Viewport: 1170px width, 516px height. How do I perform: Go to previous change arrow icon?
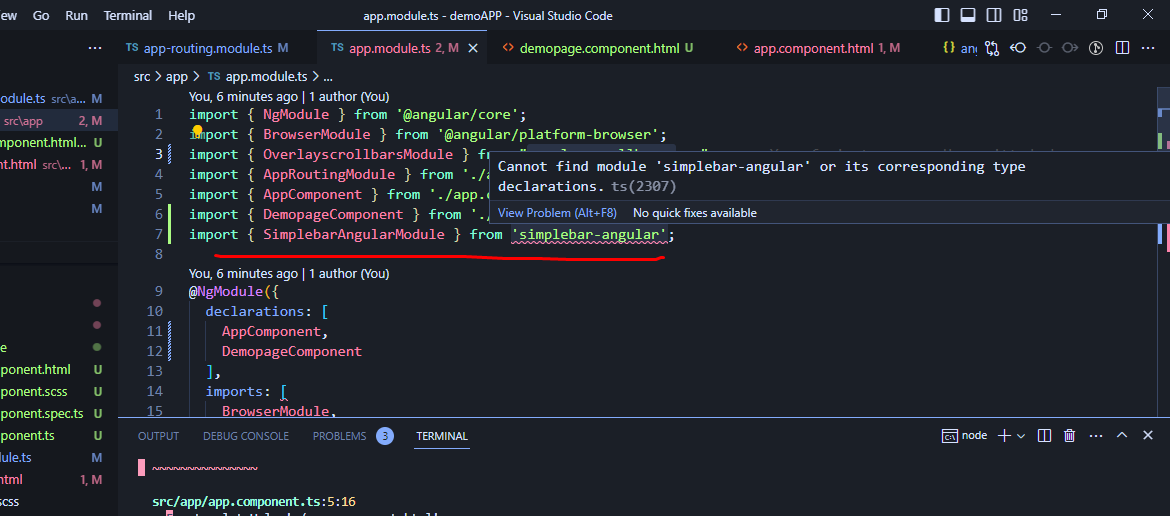click(1018, 48)
